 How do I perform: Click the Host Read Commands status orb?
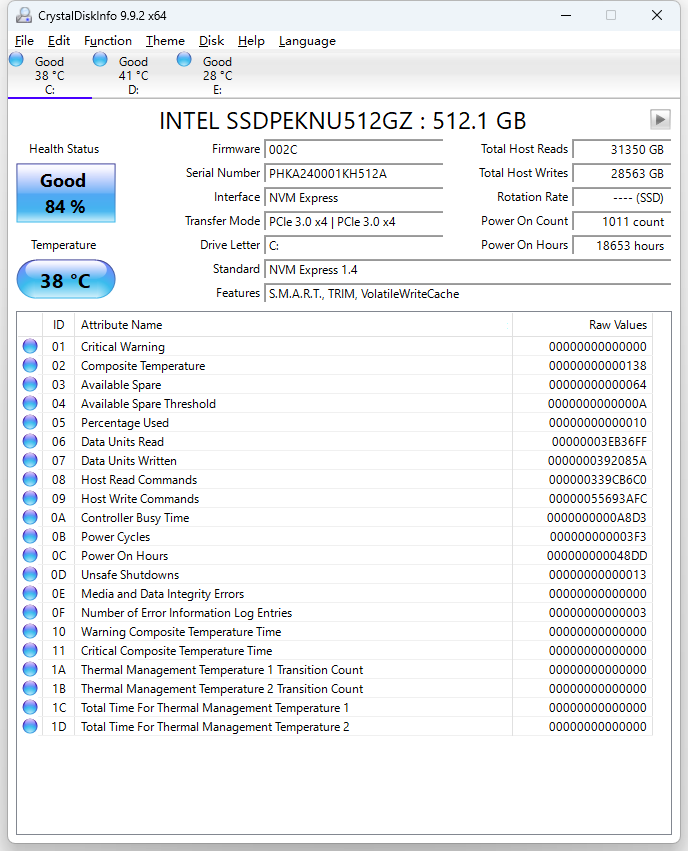[x=30, y=479]
